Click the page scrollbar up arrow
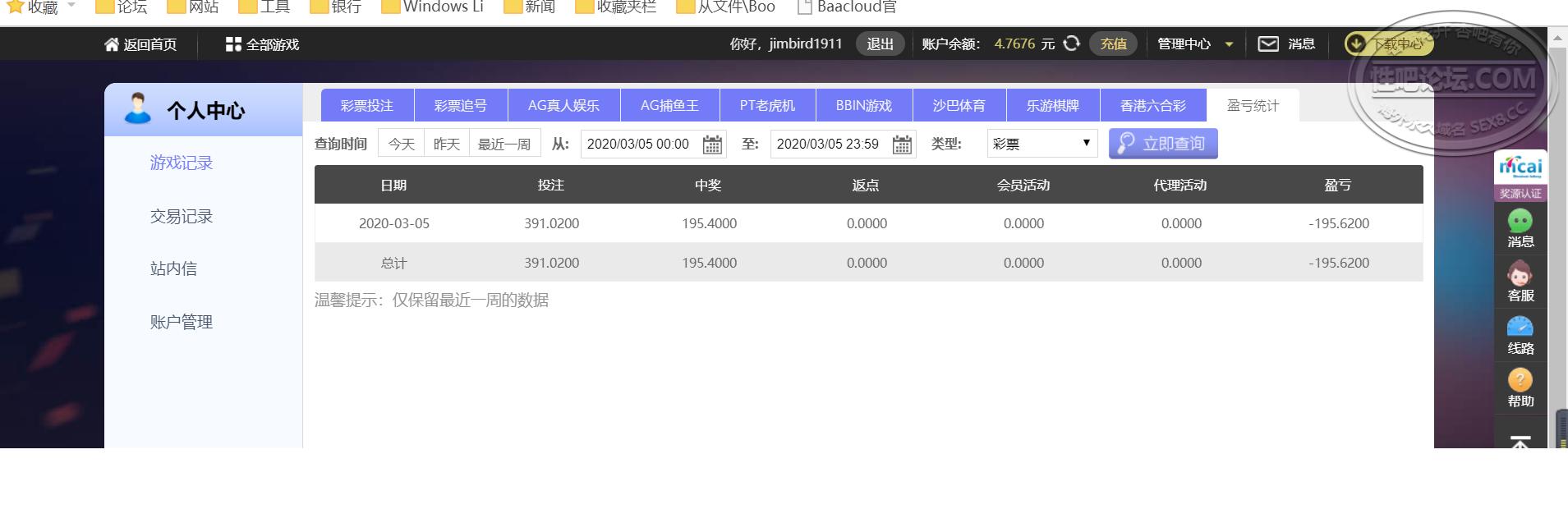The height and width of the screenshot is (532, 1568). click(1557, 38)
